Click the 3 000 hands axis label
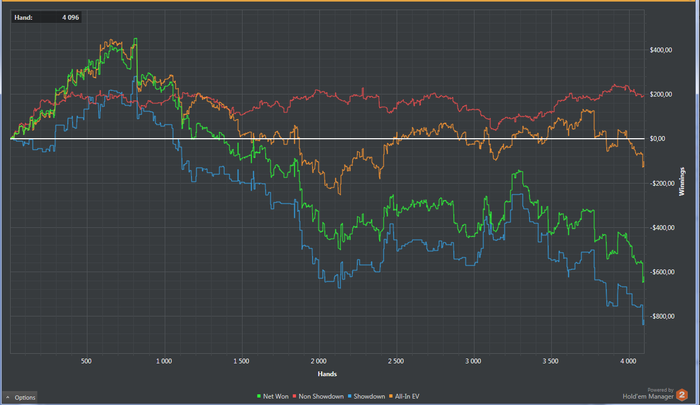 473,361
